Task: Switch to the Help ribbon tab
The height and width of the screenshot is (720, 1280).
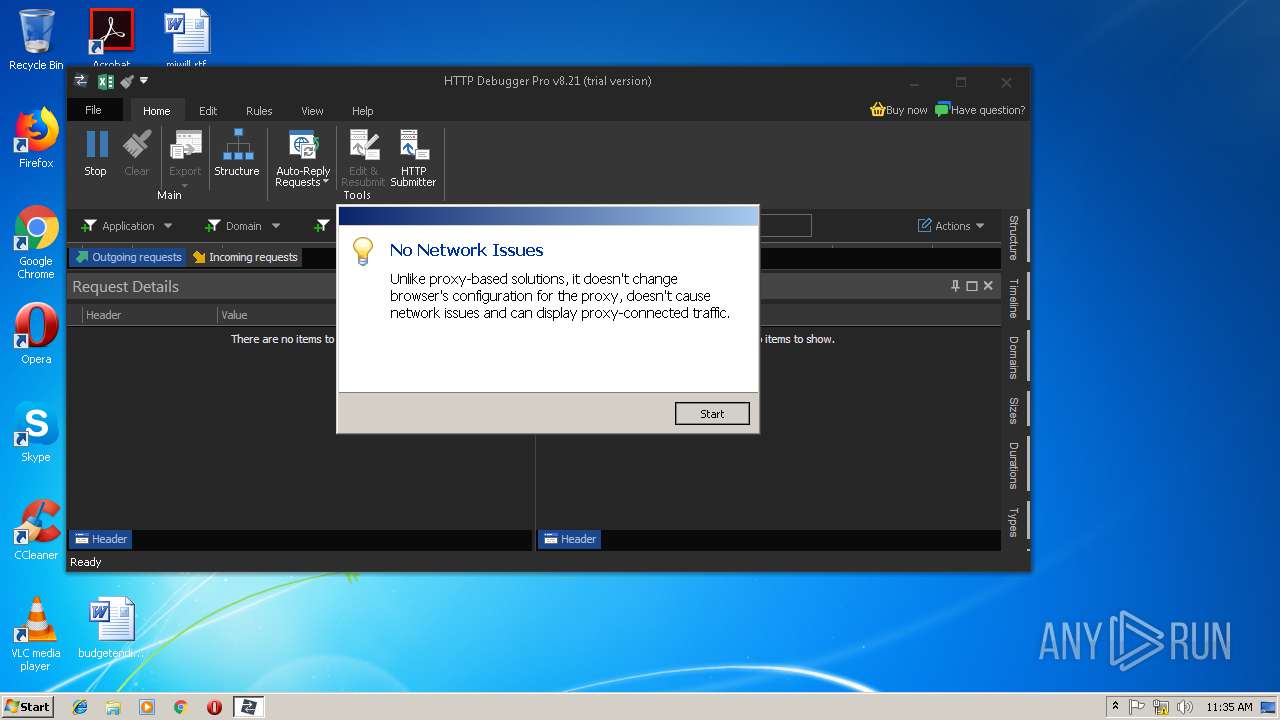Action: click(363, 111)
